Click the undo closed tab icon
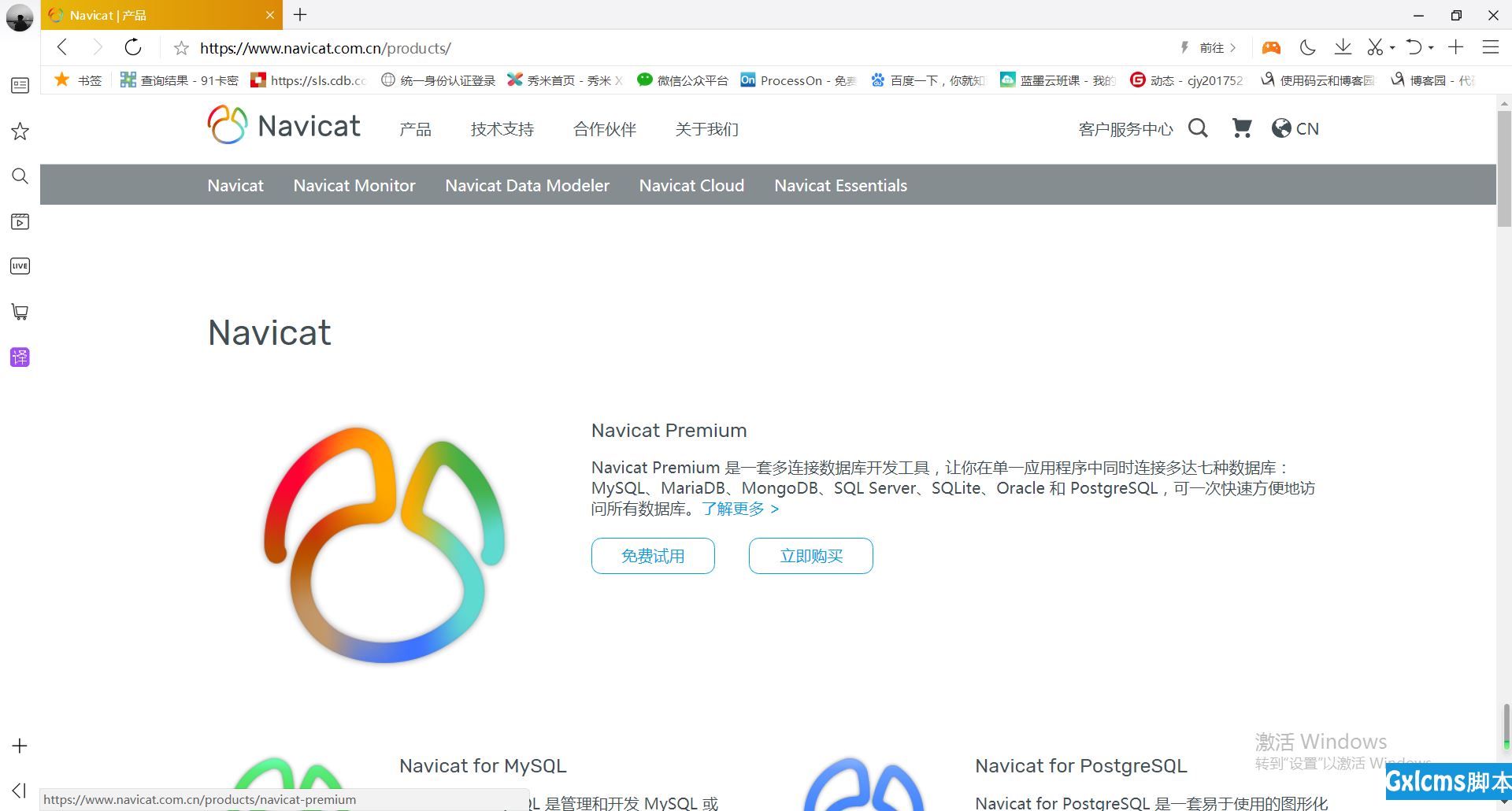 (1414, 47)
